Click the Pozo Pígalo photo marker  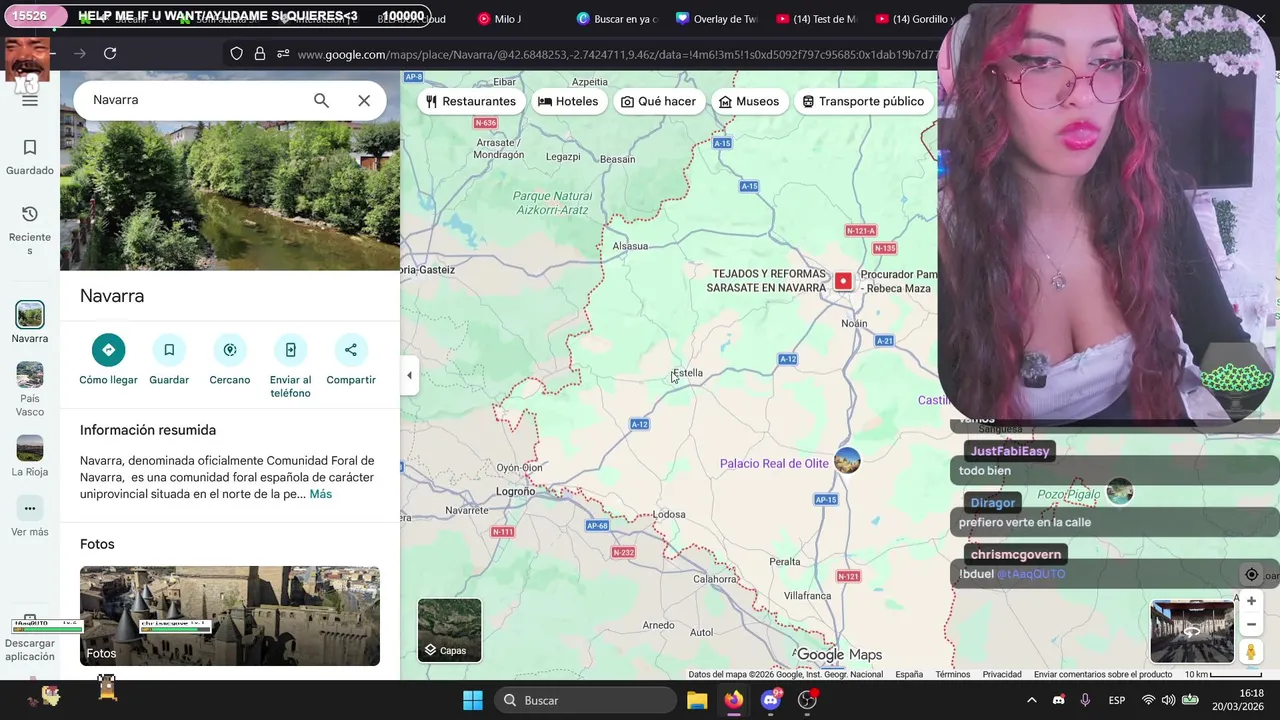[x=1119, y=491]
